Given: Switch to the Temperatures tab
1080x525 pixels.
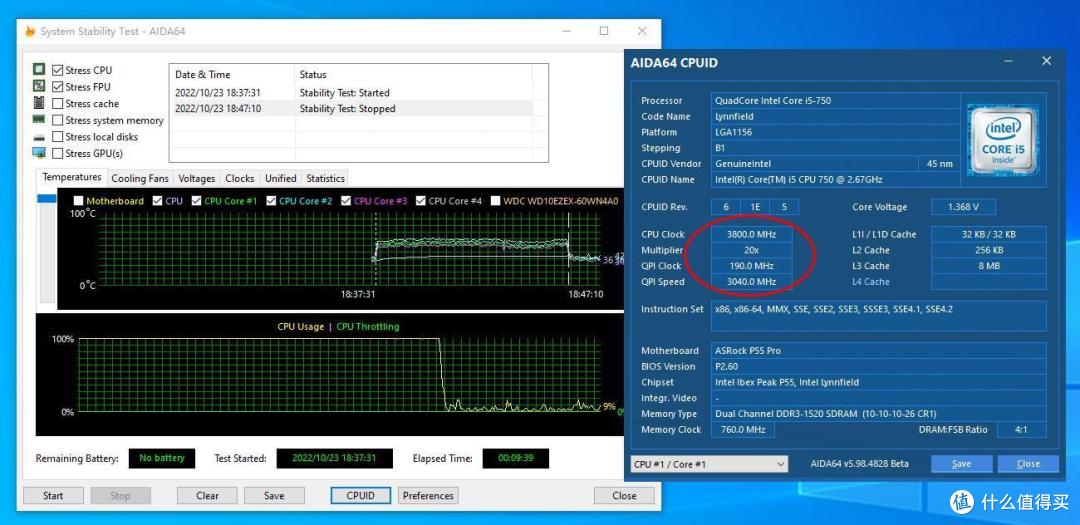Looking at the screenshot, I should click(x=72, y=177).
